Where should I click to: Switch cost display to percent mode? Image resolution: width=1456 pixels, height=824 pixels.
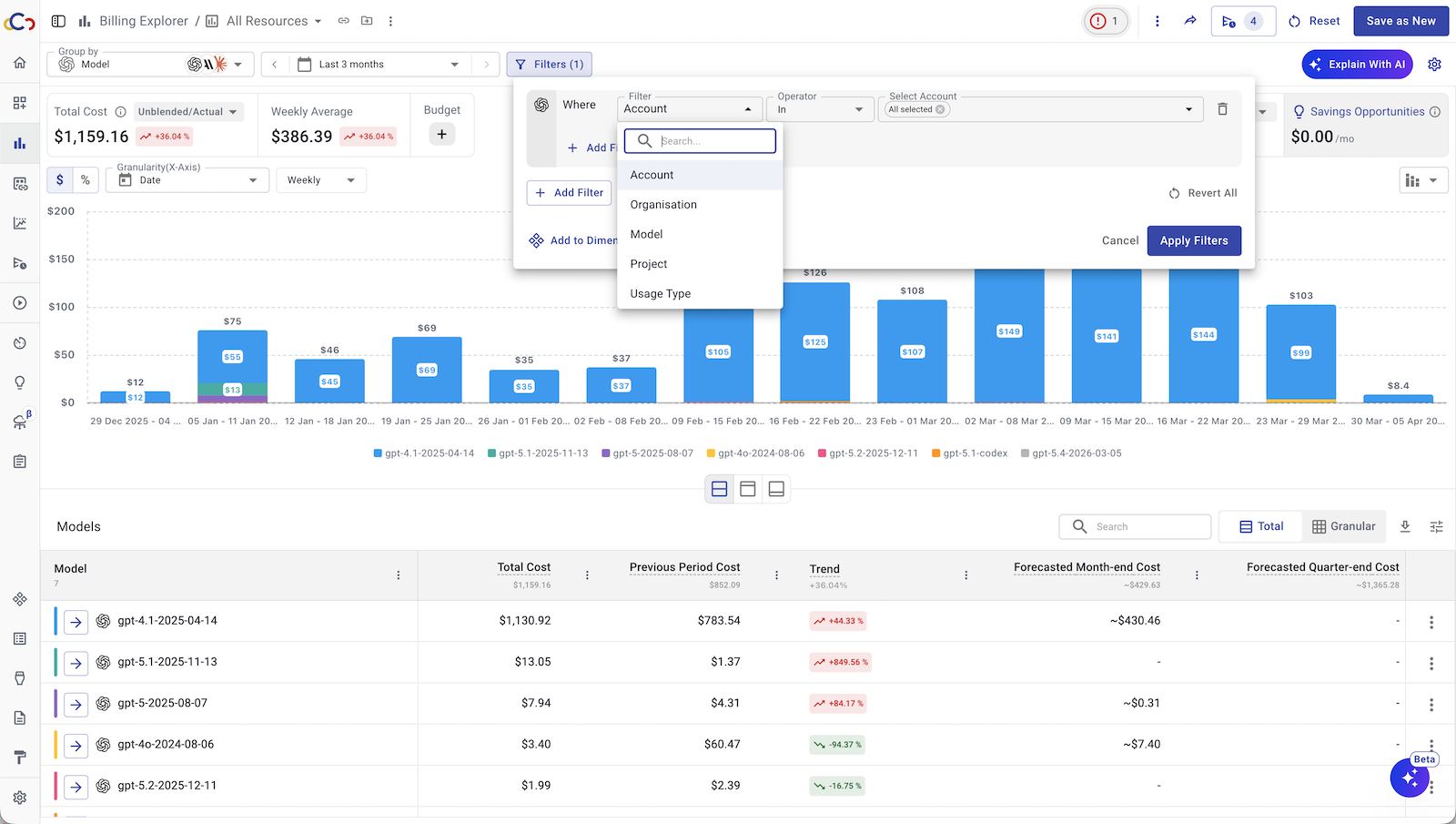coord(86,180)
